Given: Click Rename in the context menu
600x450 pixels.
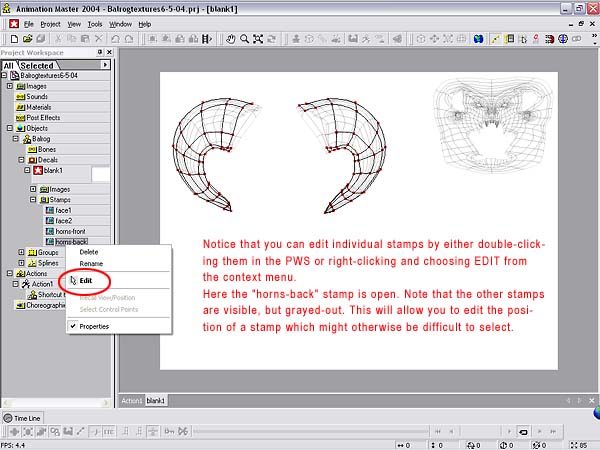Looking at the screenshot, I should (92, 264).
